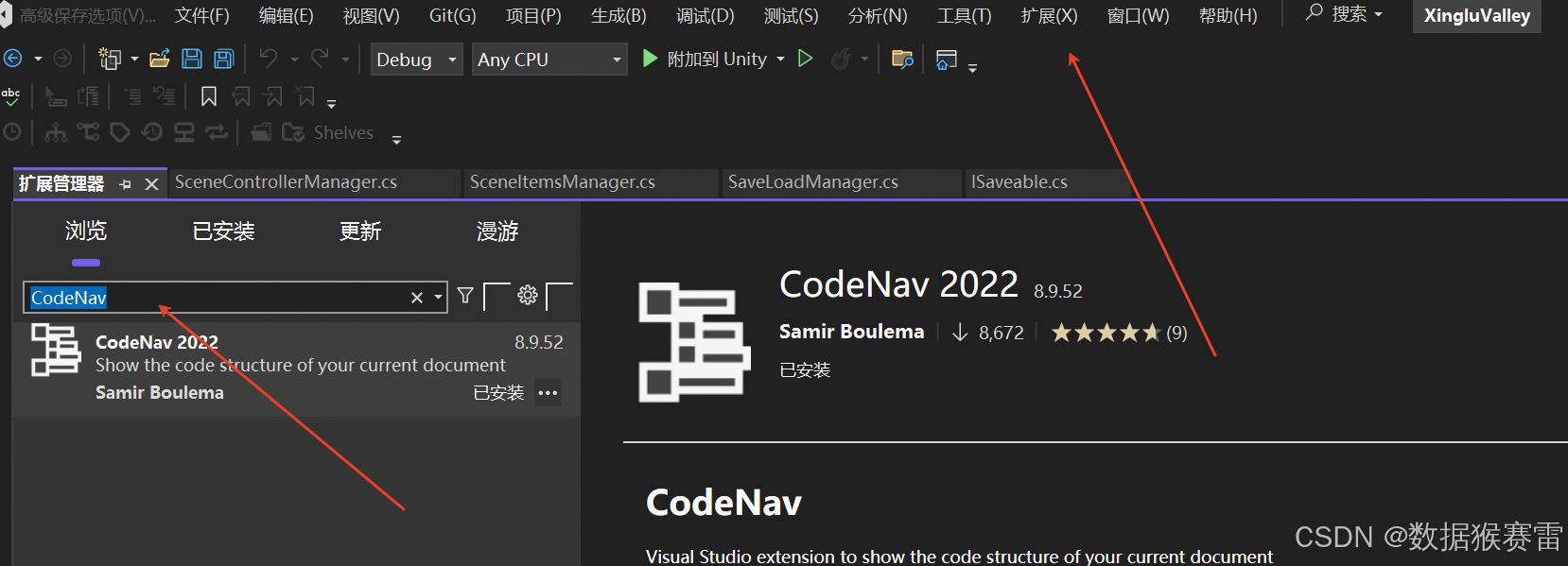
Task: Click the tag label icon on bottom toolbar
Action: (x=120, y=132)
